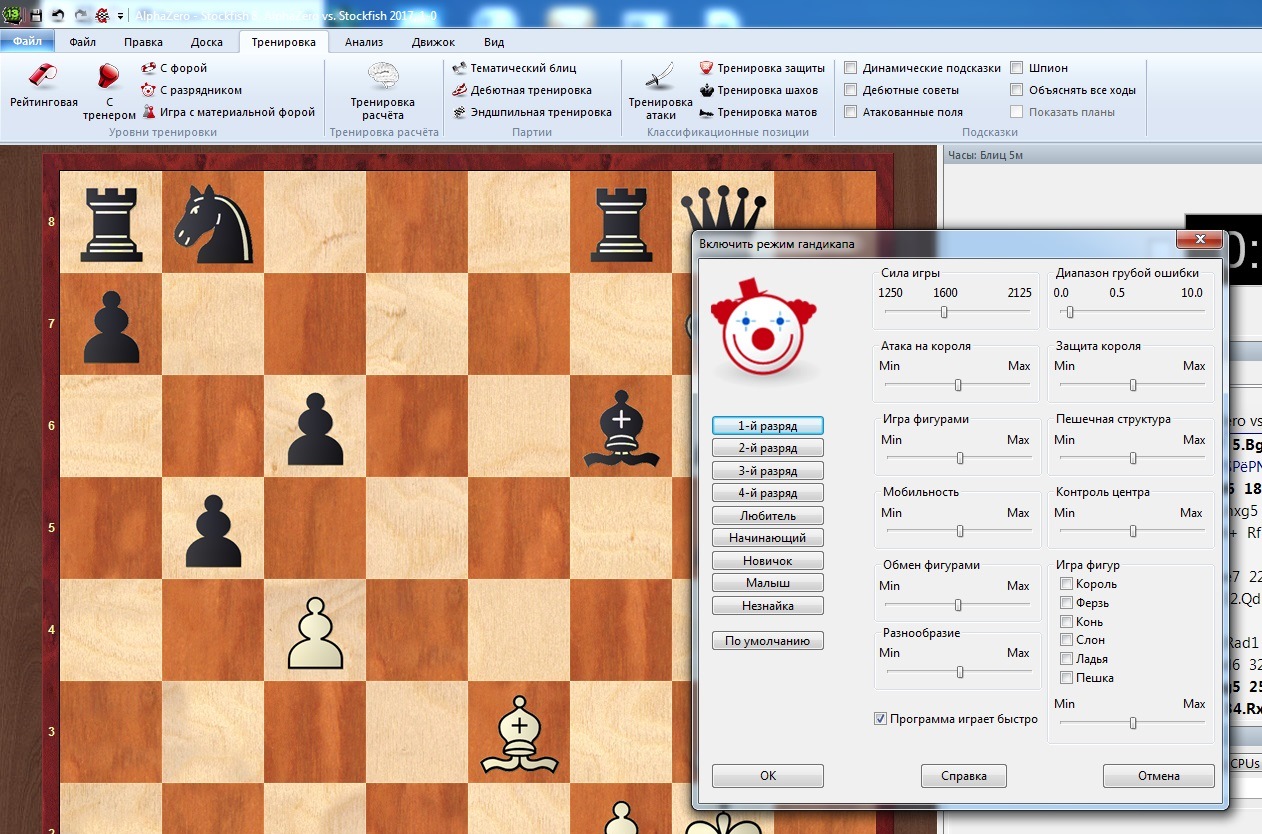Cancel the dialog with Отмена

coord(1159,776)
